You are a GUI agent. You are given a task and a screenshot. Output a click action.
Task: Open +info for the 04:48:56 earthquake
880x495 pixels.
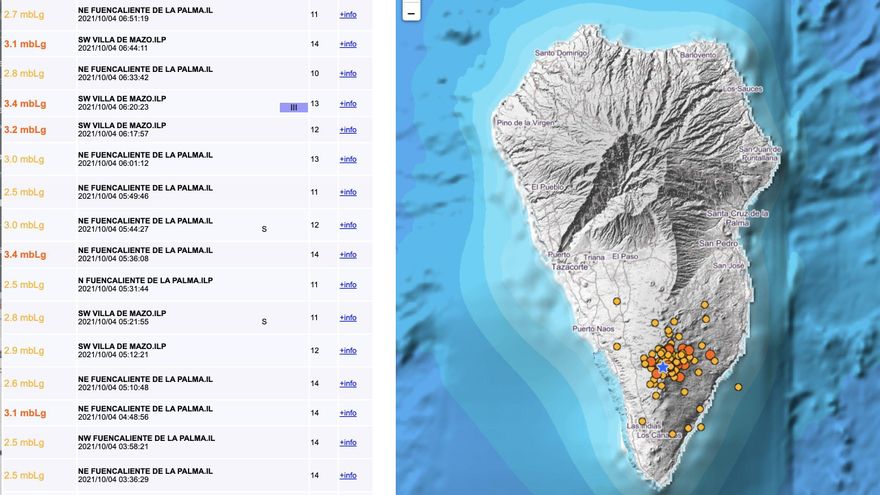(348, 413)
